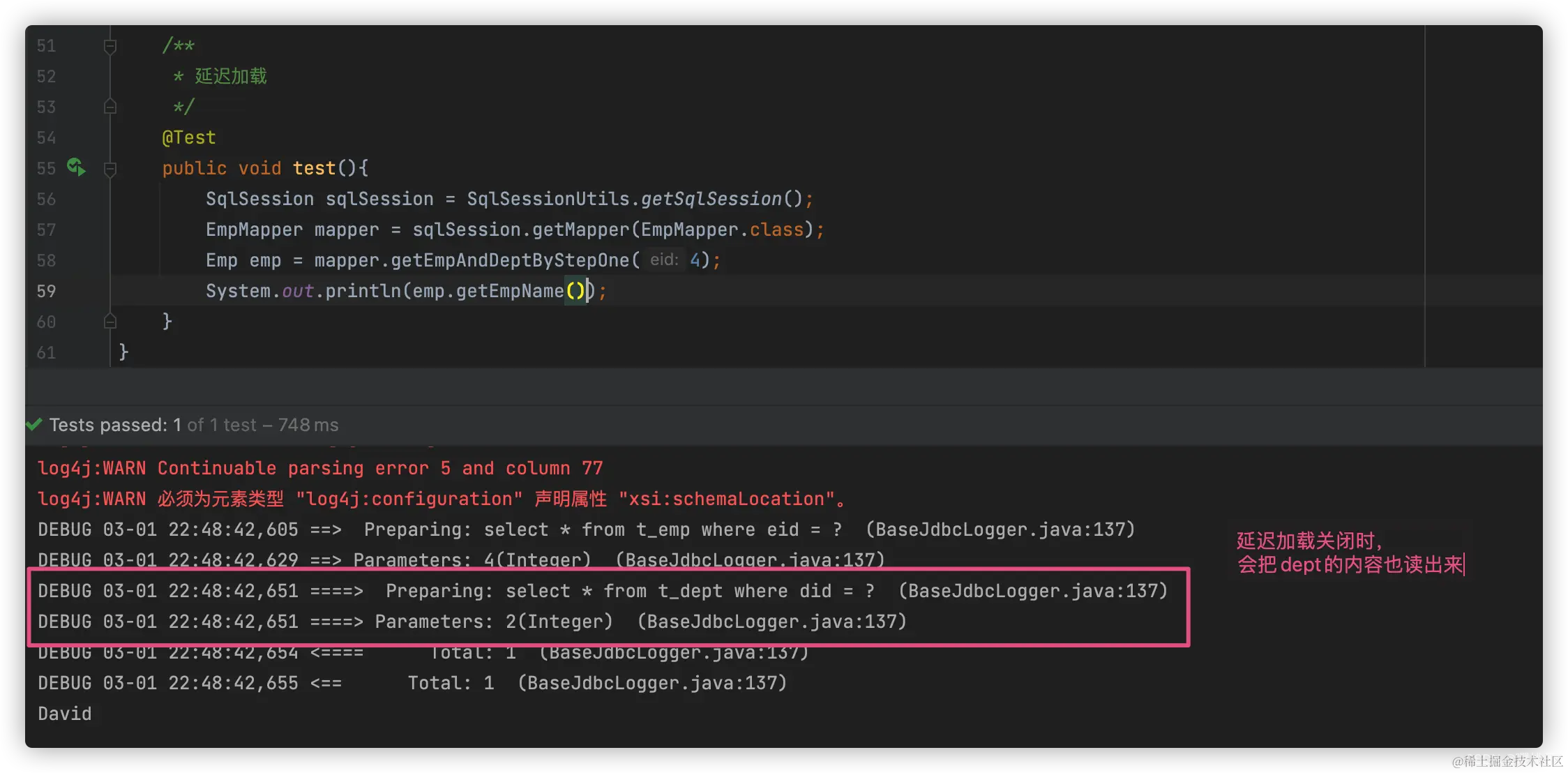The image size is (1568, 773).
Task: Click the @Test annotation
Action: [x=188, y=137]
